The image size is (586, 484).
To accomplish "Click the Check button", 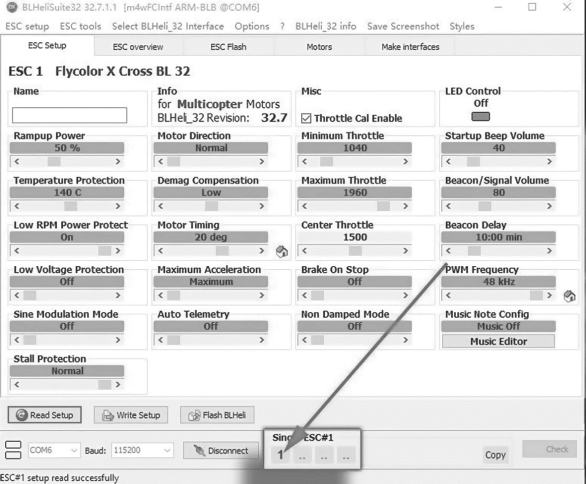I will click(549, 449).
